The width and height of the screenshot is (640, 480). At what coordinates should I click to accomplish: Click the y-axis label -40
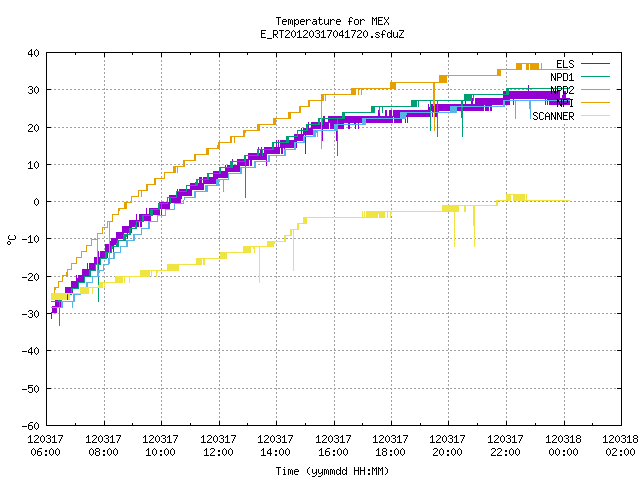click(31, 351)
